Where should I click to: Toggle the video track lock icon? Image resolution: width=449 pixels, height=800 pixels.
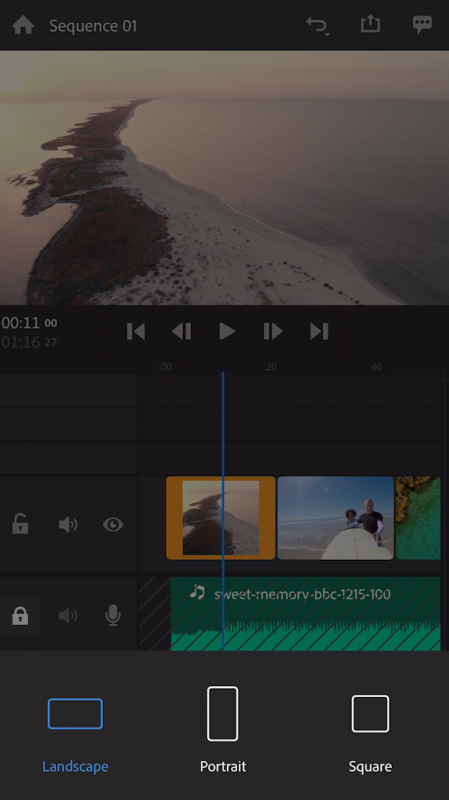20,524
